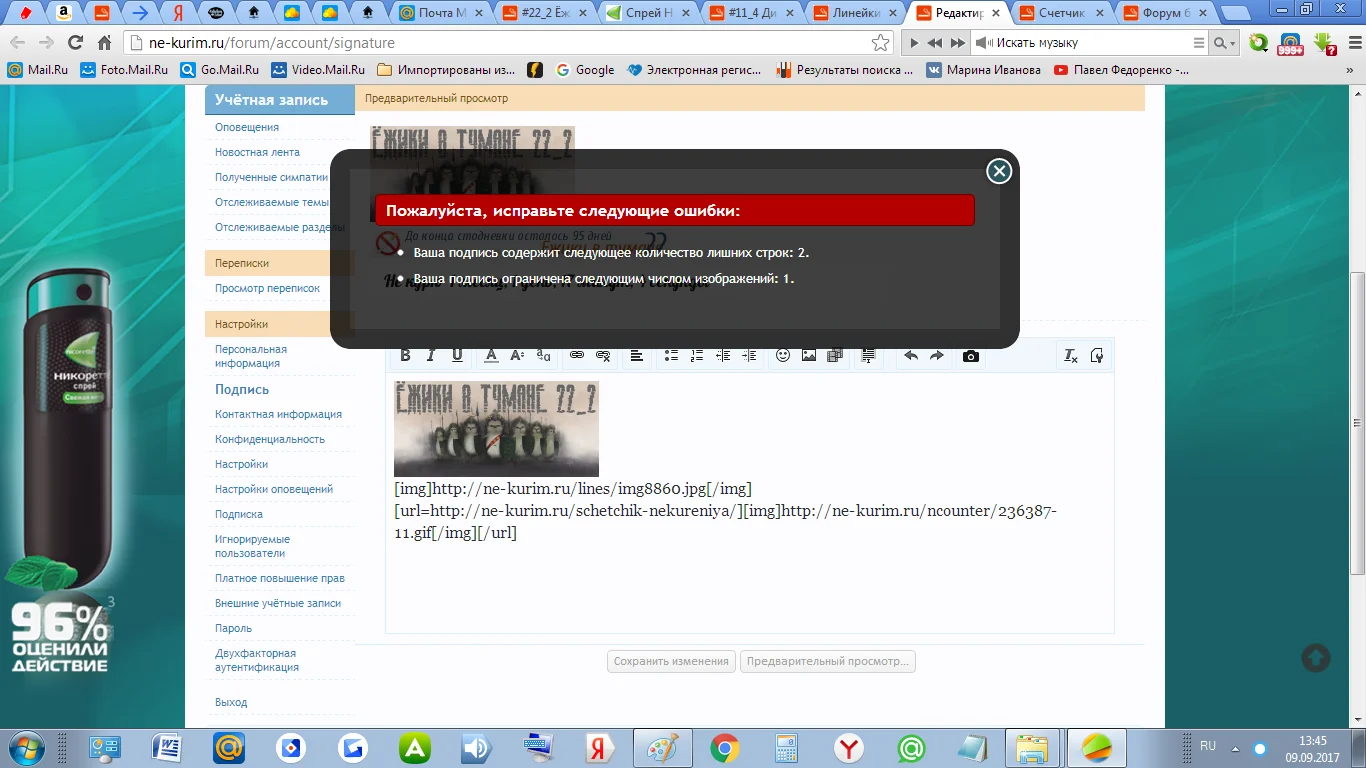The image size is (1366, 768).
Task: Increase indent in the editor
Action: point(749,355)
